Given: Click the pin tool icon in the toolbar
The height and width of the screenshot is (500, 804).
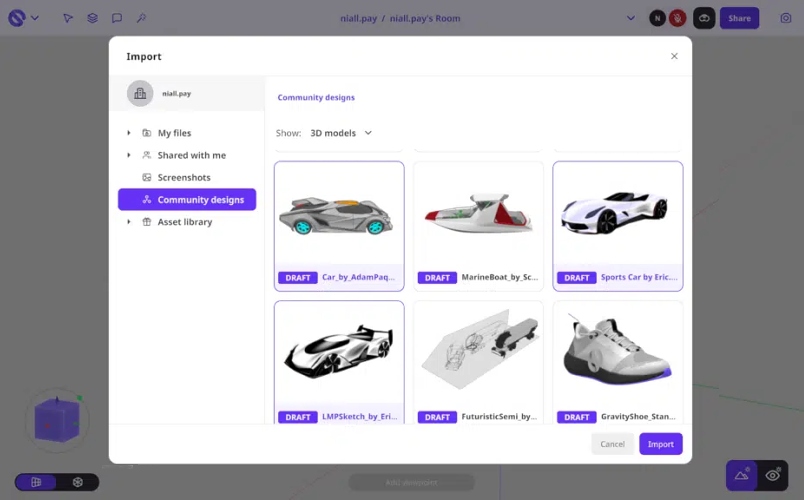Looking at the screenshot, I should [x=142, y=18].
